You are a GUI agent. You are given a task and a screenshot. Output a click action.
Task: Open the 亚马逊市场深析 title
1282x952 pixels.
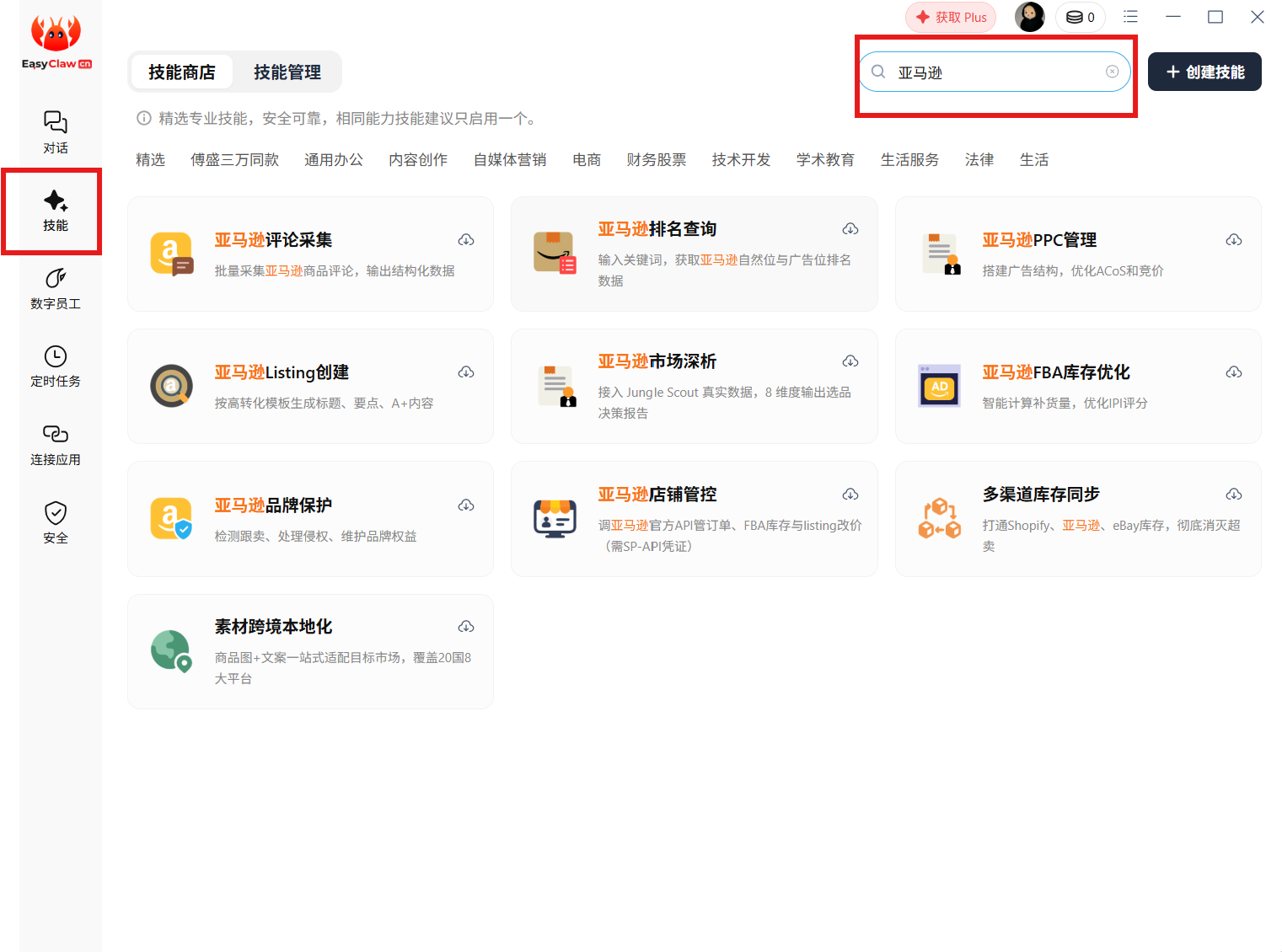tap(657, 361)
